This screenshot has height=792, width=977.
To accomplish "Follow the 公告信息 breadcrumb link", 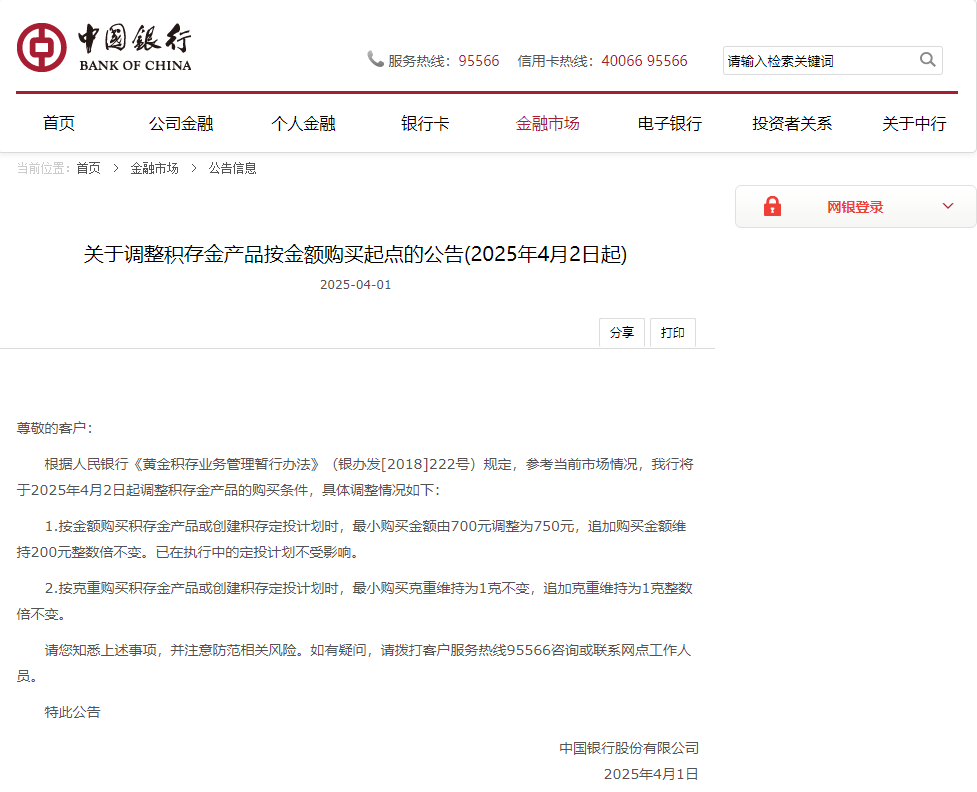I will pos(231,168).
